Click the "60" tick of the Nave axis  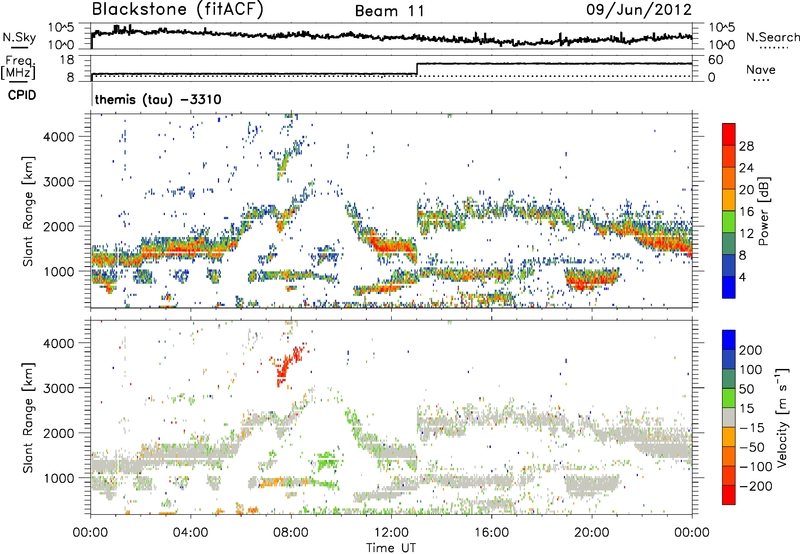click(x=715, y=60)
